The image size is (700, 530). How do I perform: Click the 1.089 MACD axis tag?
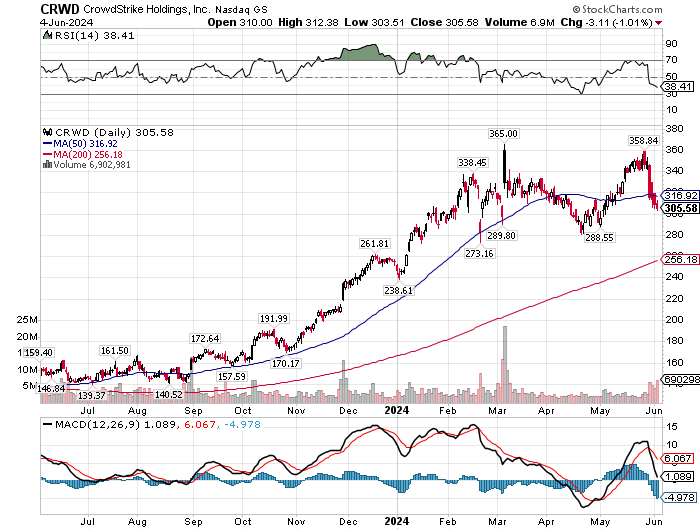coord(677,477)
